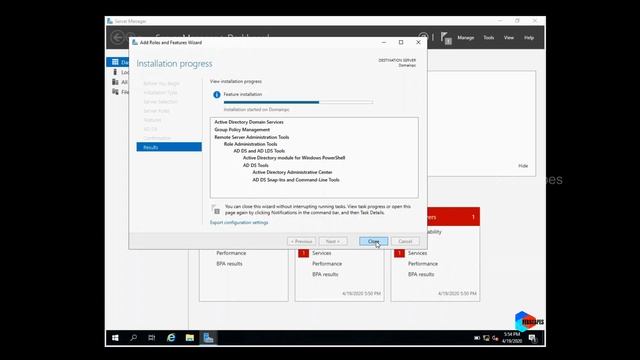This screenshot has width=640, height=360.
Task: Click Group Policy Management entry
Action: tap(242, 129)
